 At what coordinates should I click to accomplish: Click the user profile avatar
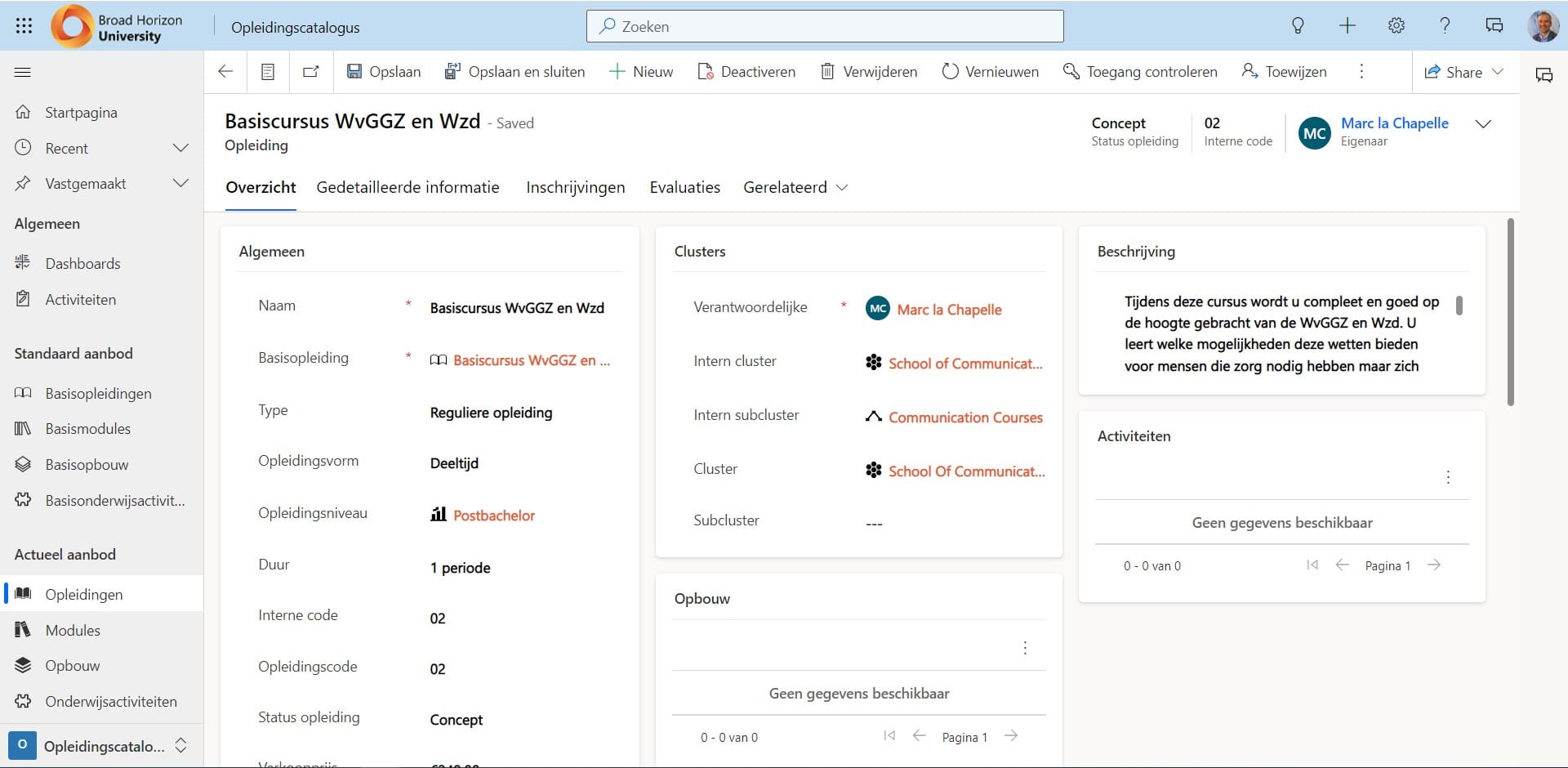pos(1543,26)
